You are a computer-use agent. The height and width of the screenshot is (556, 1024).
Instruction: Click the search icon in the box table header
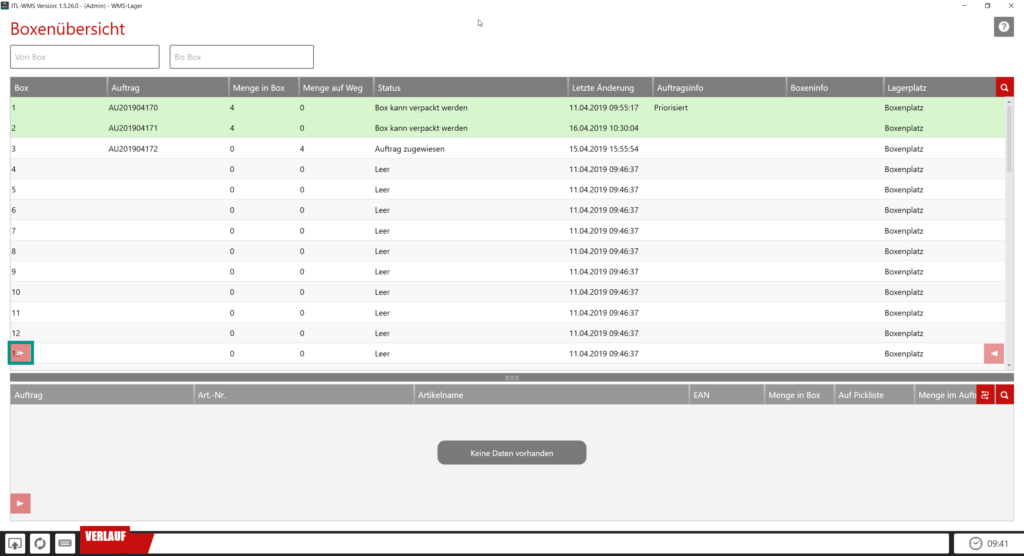pyautogui.click(x=1004, y=87)
